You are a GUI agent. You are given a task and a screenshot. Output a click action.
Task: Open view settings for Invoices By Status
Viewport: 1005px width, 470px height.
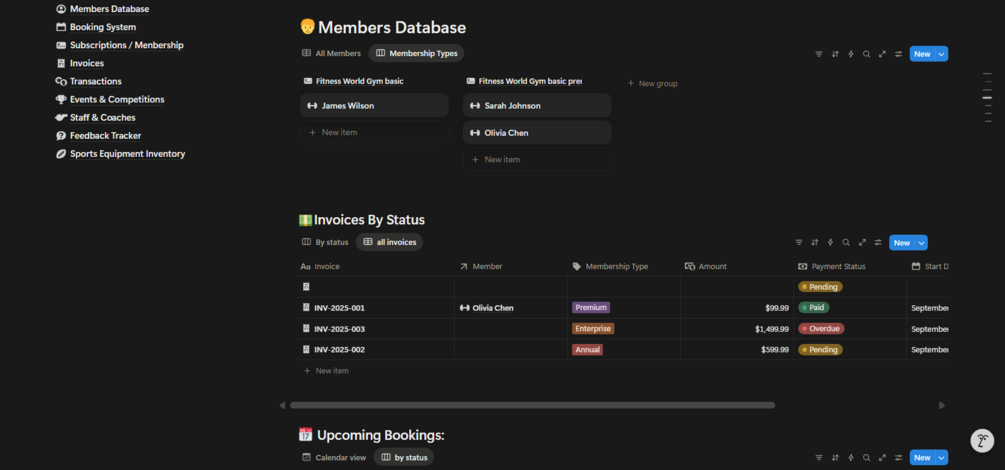pyautogui.click(x=878, y=242)
